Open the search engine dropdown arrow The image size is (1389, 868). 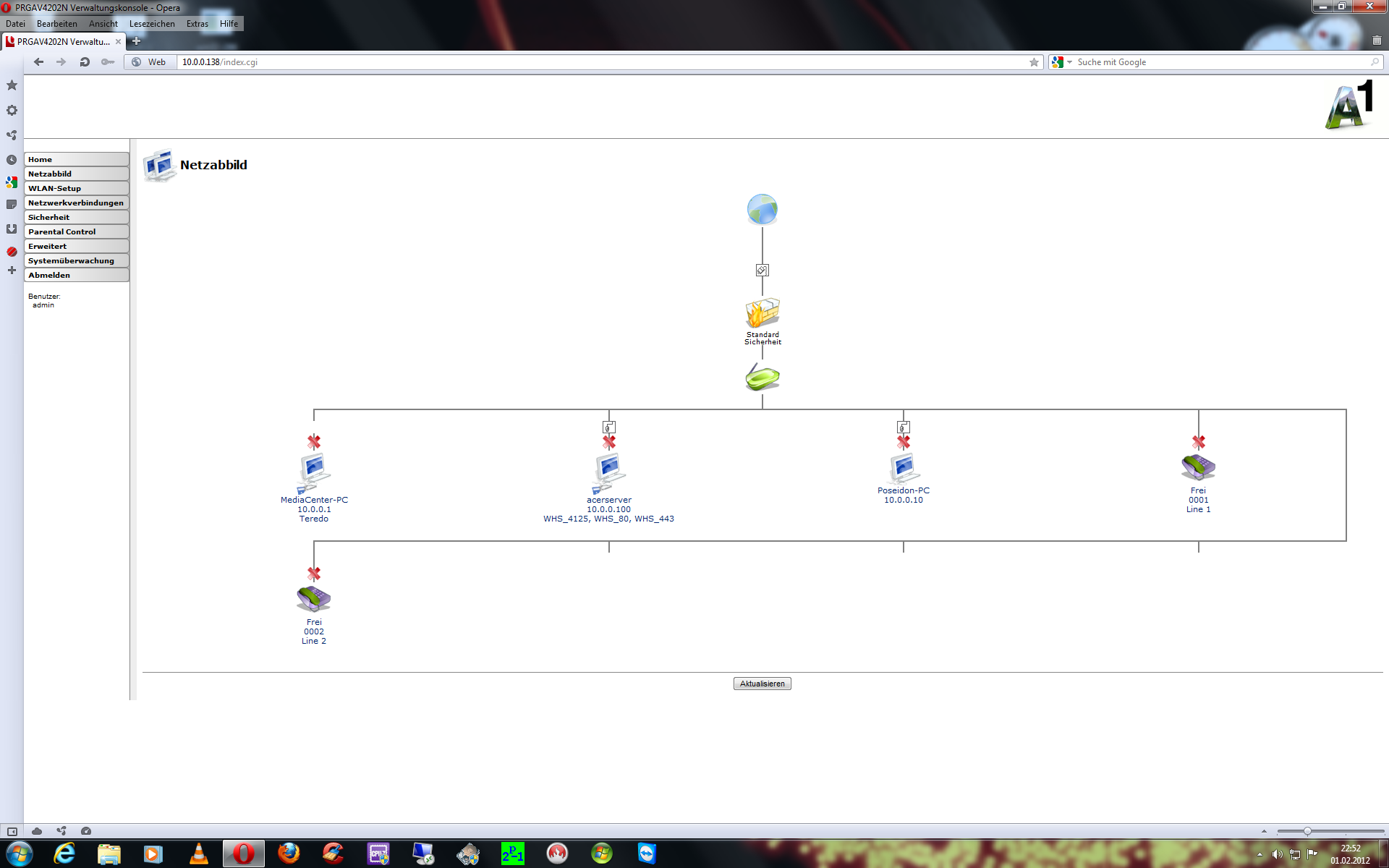(x=1069, y=62)
